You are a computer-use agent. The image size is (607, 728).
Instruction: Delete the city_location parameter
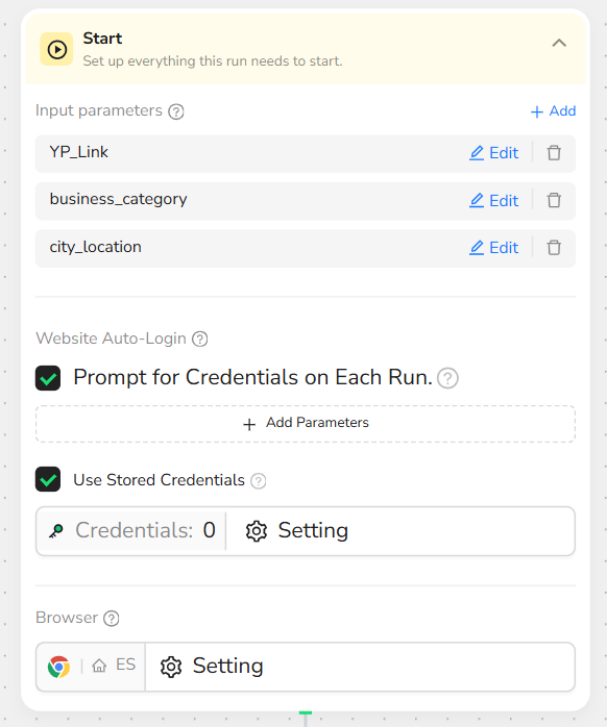pyautogui.click(x=554, y=247)
